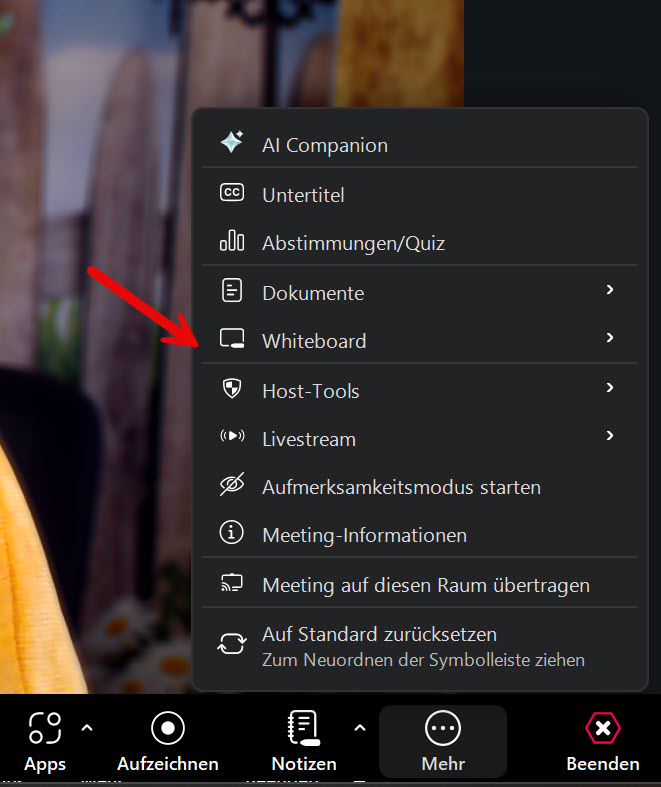Image resolution: width=661 pixels, height=787 pixels.
Task: Click the Abstimmungen/Quiz bar chart icon
Action: [x=231, y=242]
